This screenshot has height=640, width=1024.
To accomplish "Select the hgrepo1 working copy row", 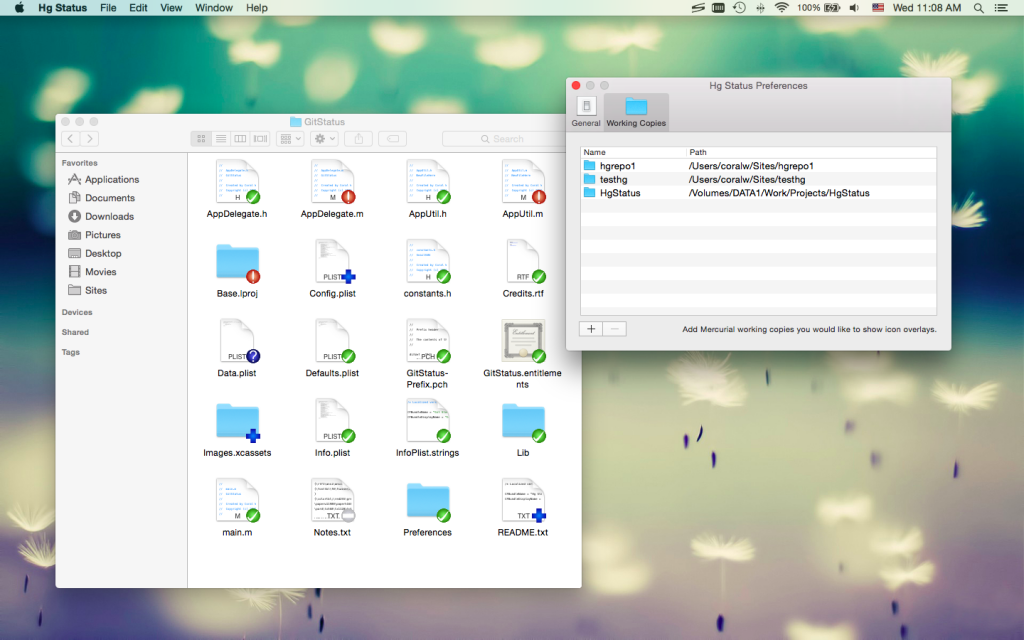I will (758, 166).
